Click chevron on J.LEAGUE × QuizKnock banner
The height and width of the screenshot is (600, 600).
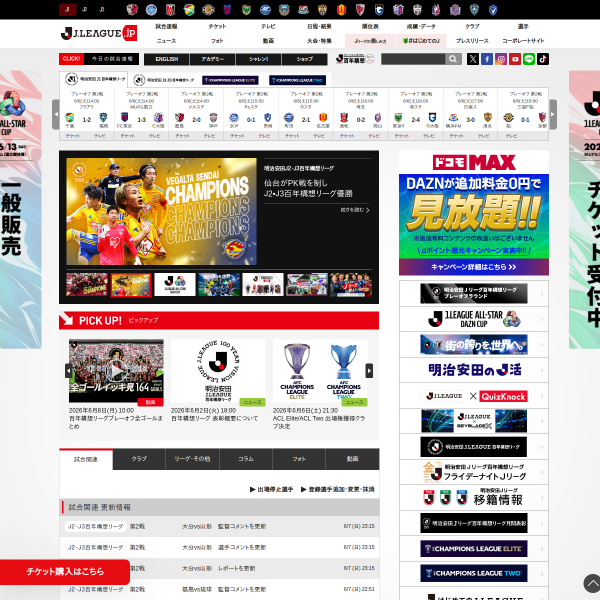click(x=542, y=396)
